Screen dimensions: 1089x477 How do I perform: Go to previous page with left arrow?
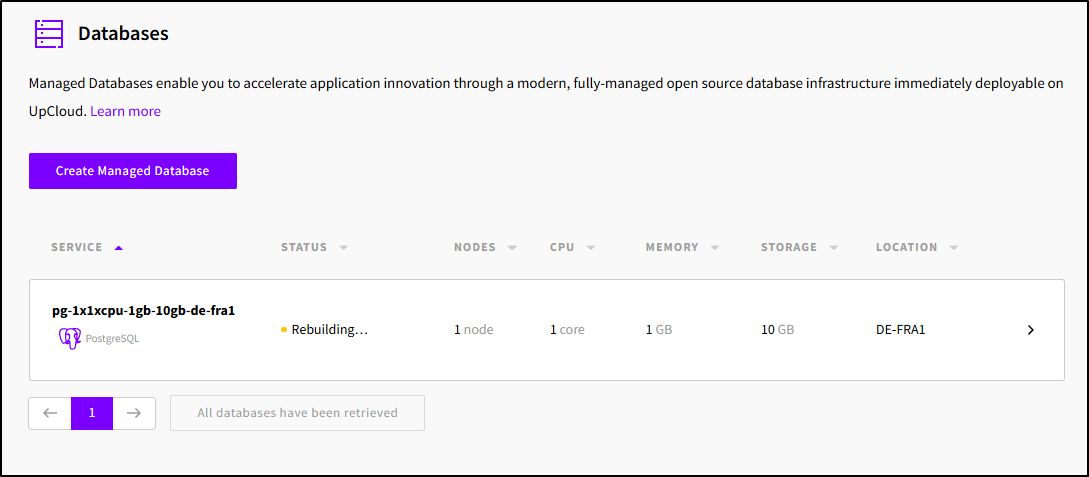(50, 413)
